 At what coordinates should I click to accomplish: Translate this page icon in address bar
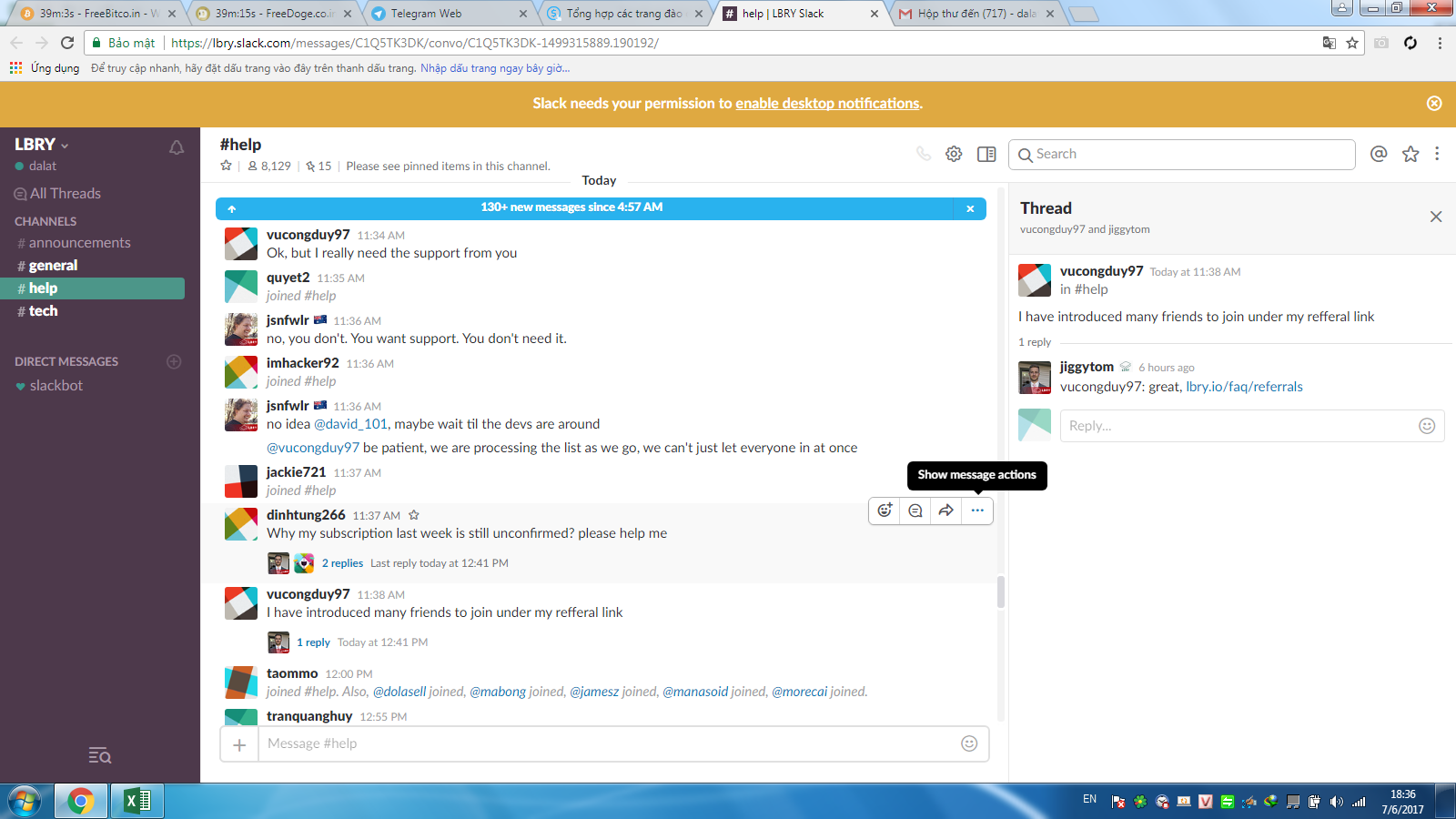[x=1330, y=43]
